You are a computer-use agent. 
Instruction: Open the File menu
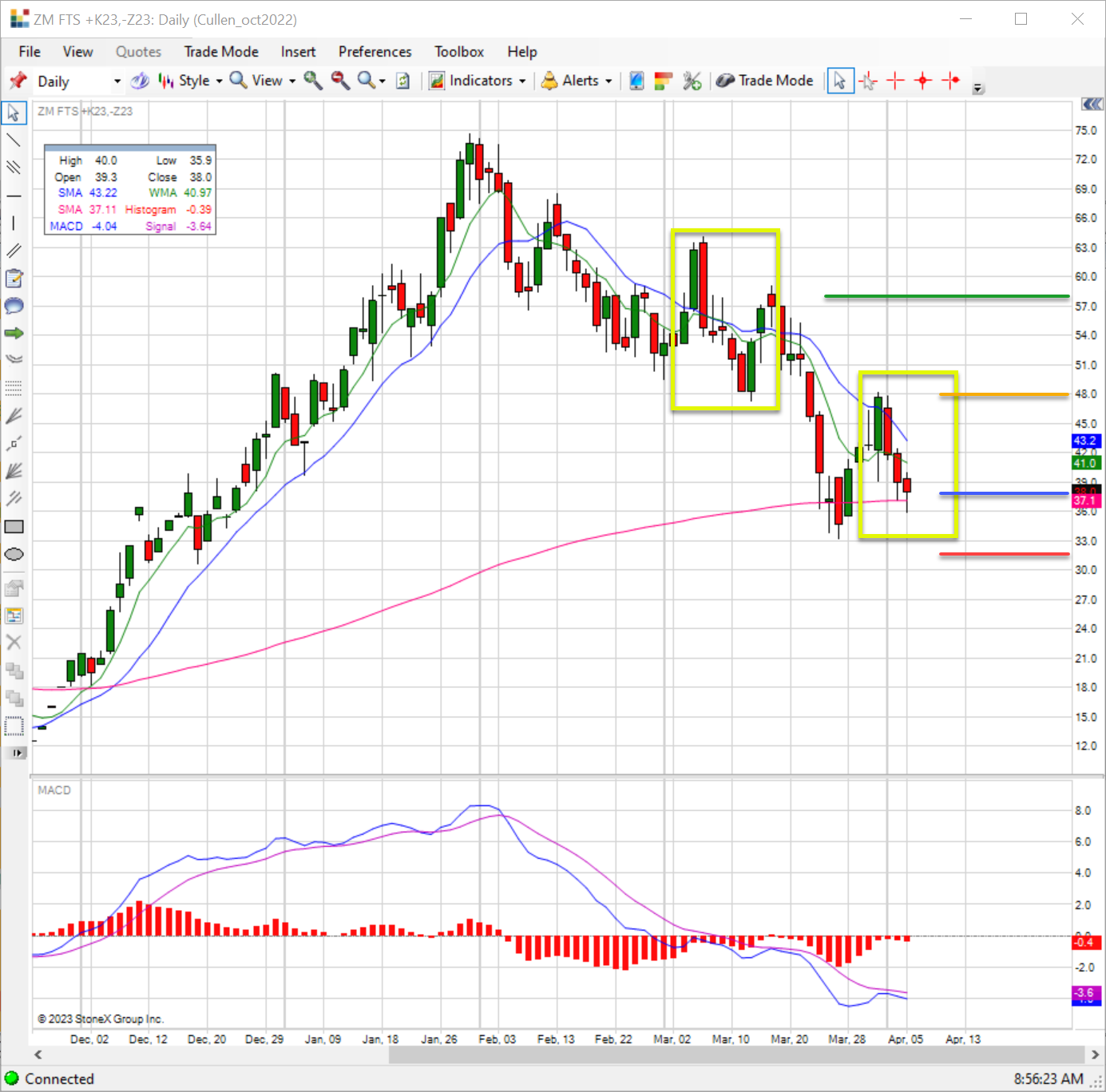30,52
